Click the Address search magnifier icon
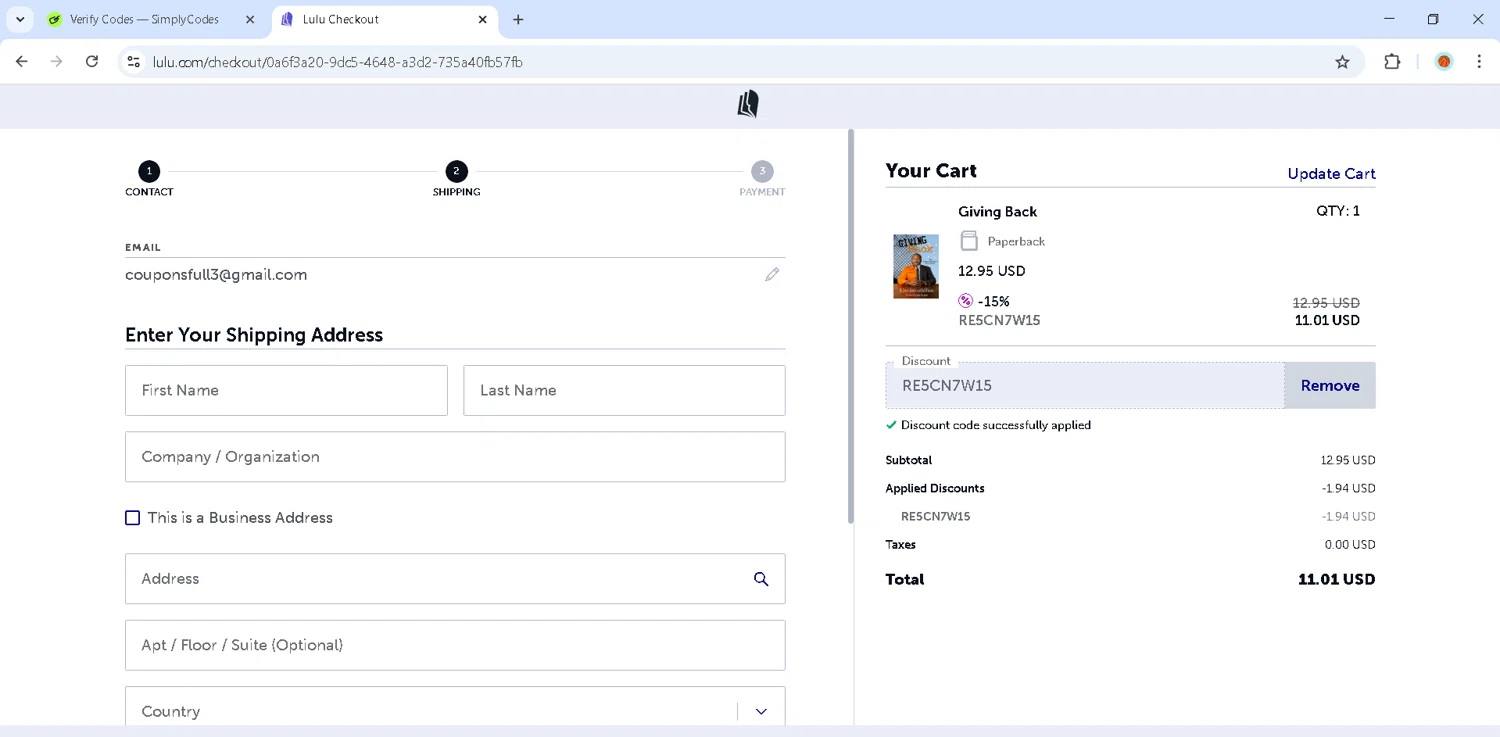This screenshot has height=737, width=1500. click(x=761, y=579)
